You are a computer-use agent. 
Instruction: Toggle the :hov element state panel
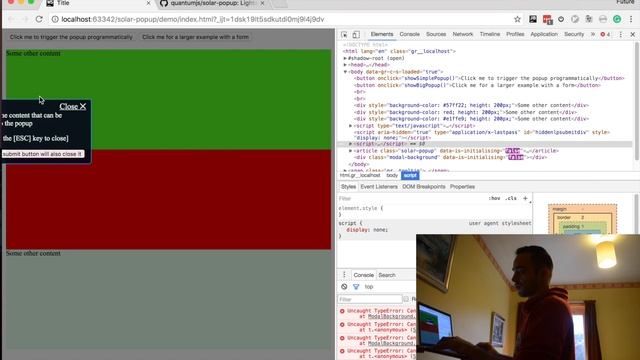[494, 198]
